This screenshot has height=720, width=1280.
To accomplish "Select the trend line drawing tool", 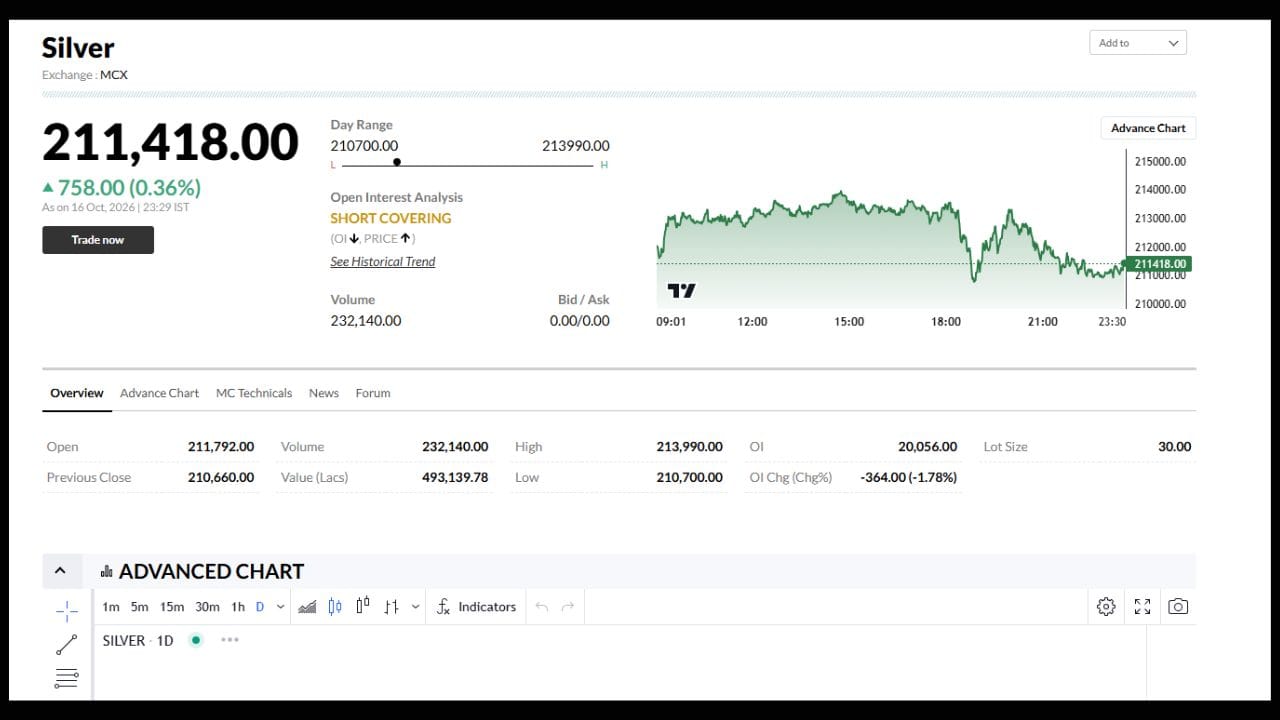I will [67, 645].
